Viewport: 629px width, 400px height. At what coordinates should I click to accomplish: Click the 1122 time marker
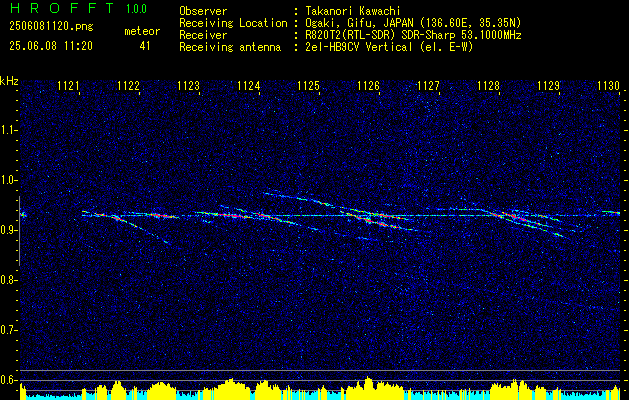pos(128,86)
